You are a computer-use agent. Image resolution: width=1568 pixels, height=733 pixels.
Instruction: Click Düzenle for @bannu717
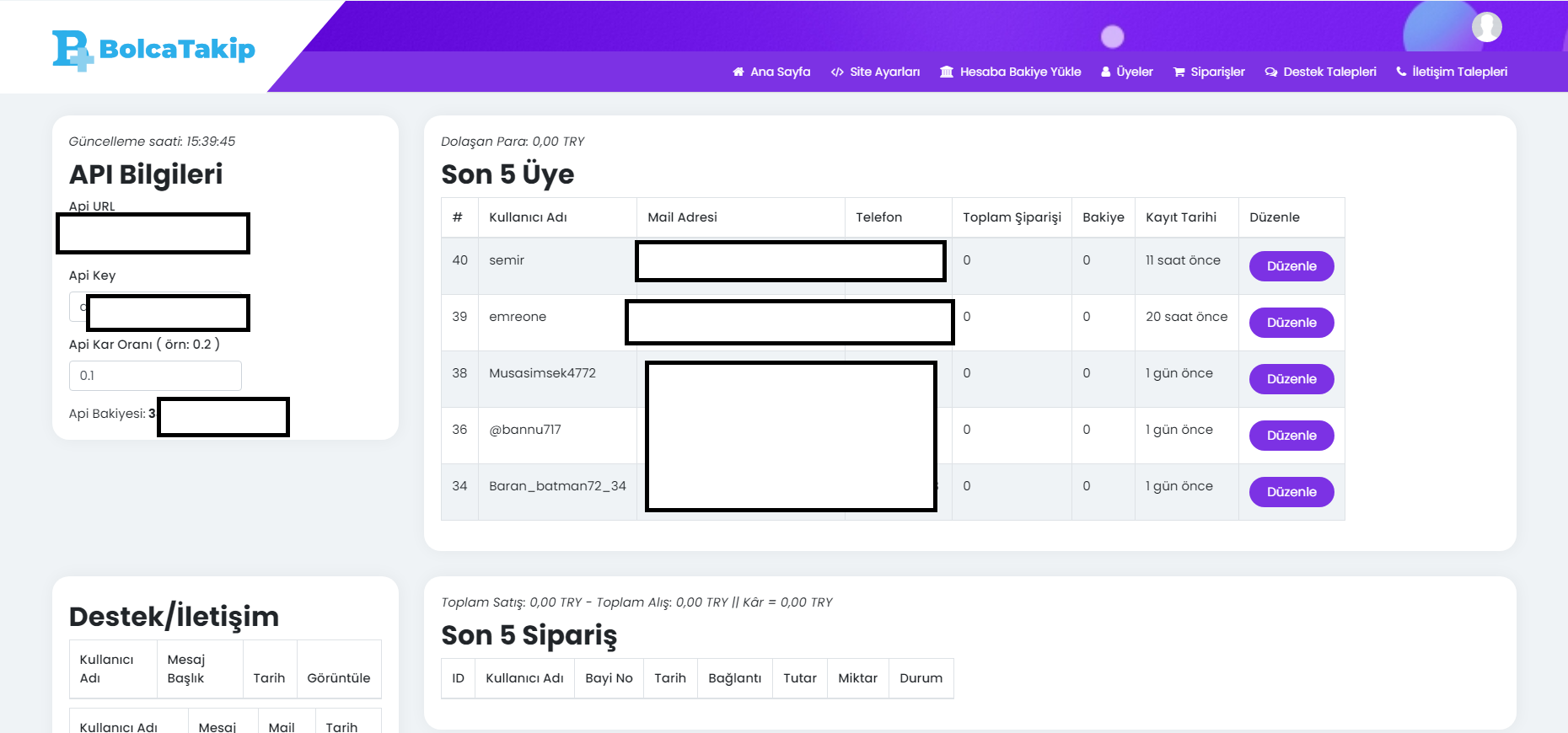pyautogui.click(x=1291, y=436)
